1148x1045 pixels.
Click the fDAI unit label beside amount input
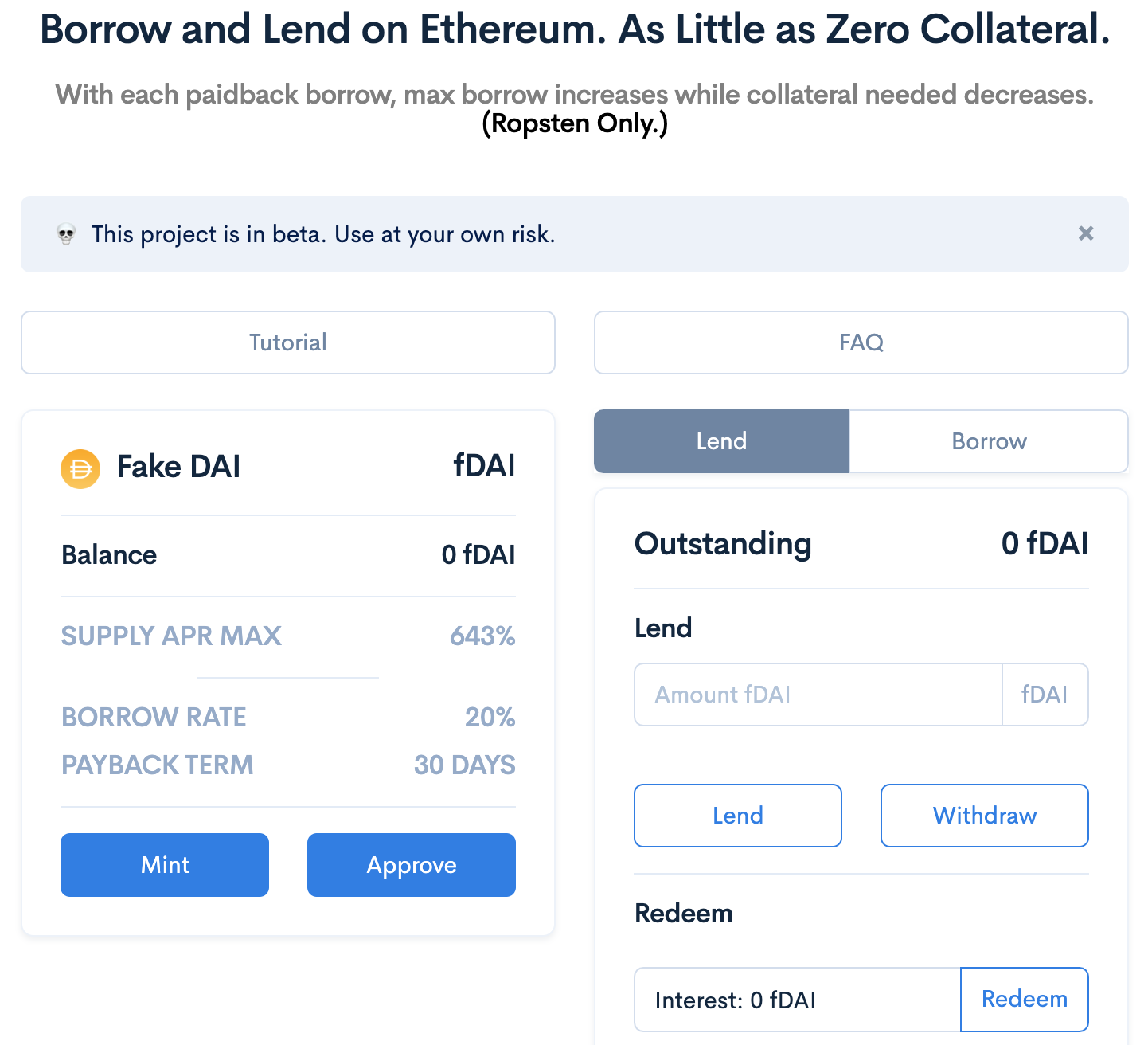coord(1045,695)
